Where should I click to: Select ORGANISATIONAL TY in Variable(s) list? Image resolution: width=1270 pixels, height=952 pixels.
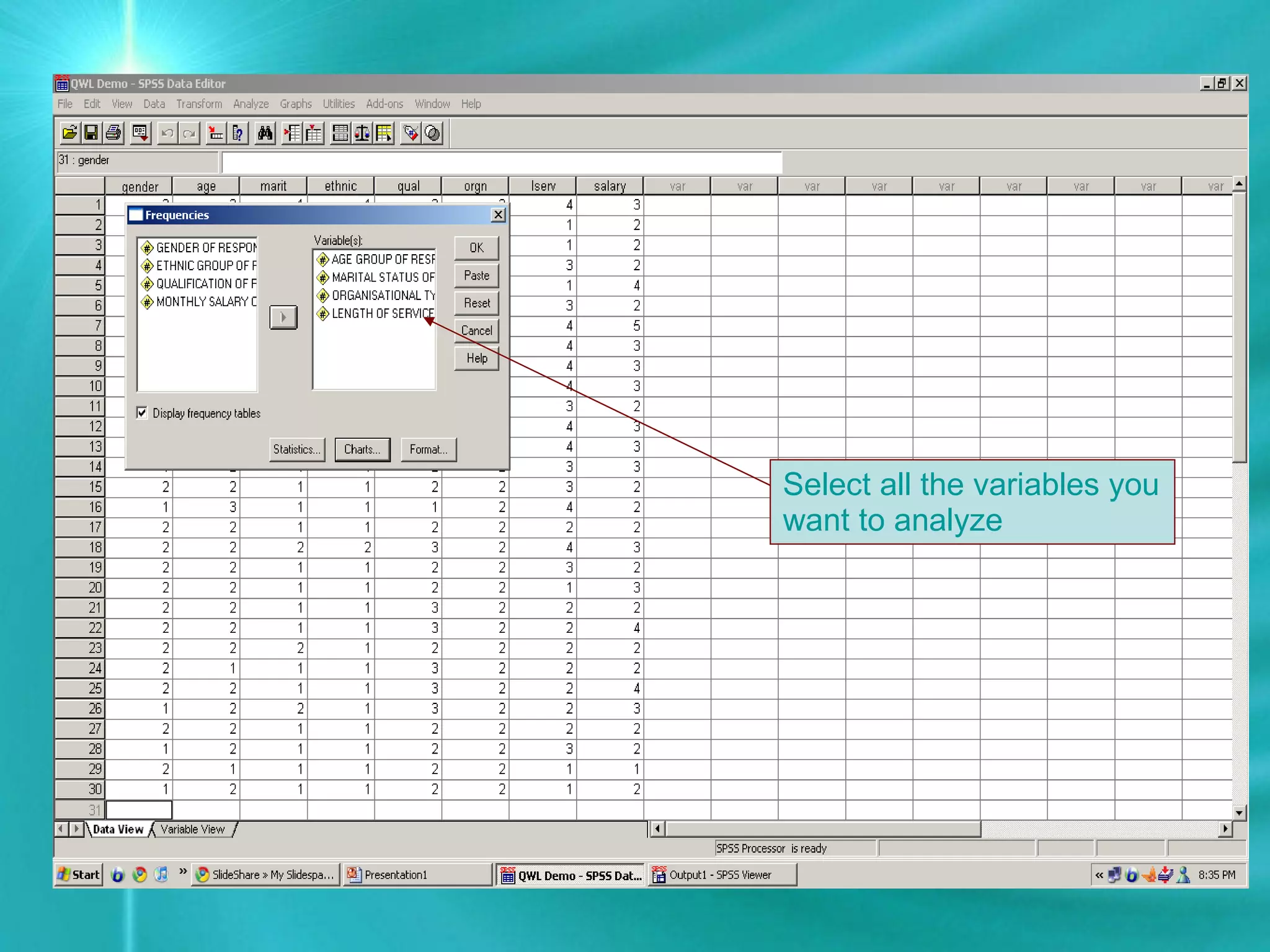(375, 295)
